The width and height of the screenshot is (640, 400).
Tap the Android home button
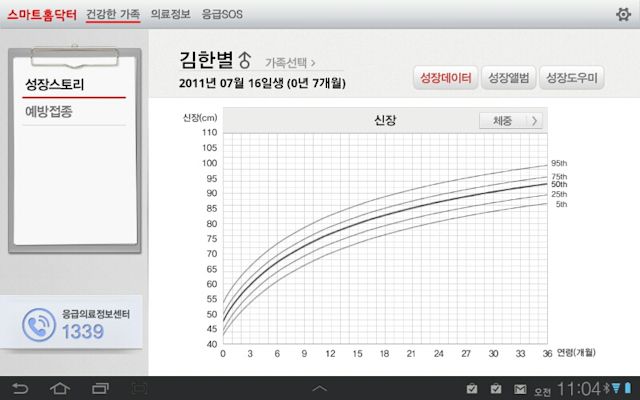(x=60, y=388)
